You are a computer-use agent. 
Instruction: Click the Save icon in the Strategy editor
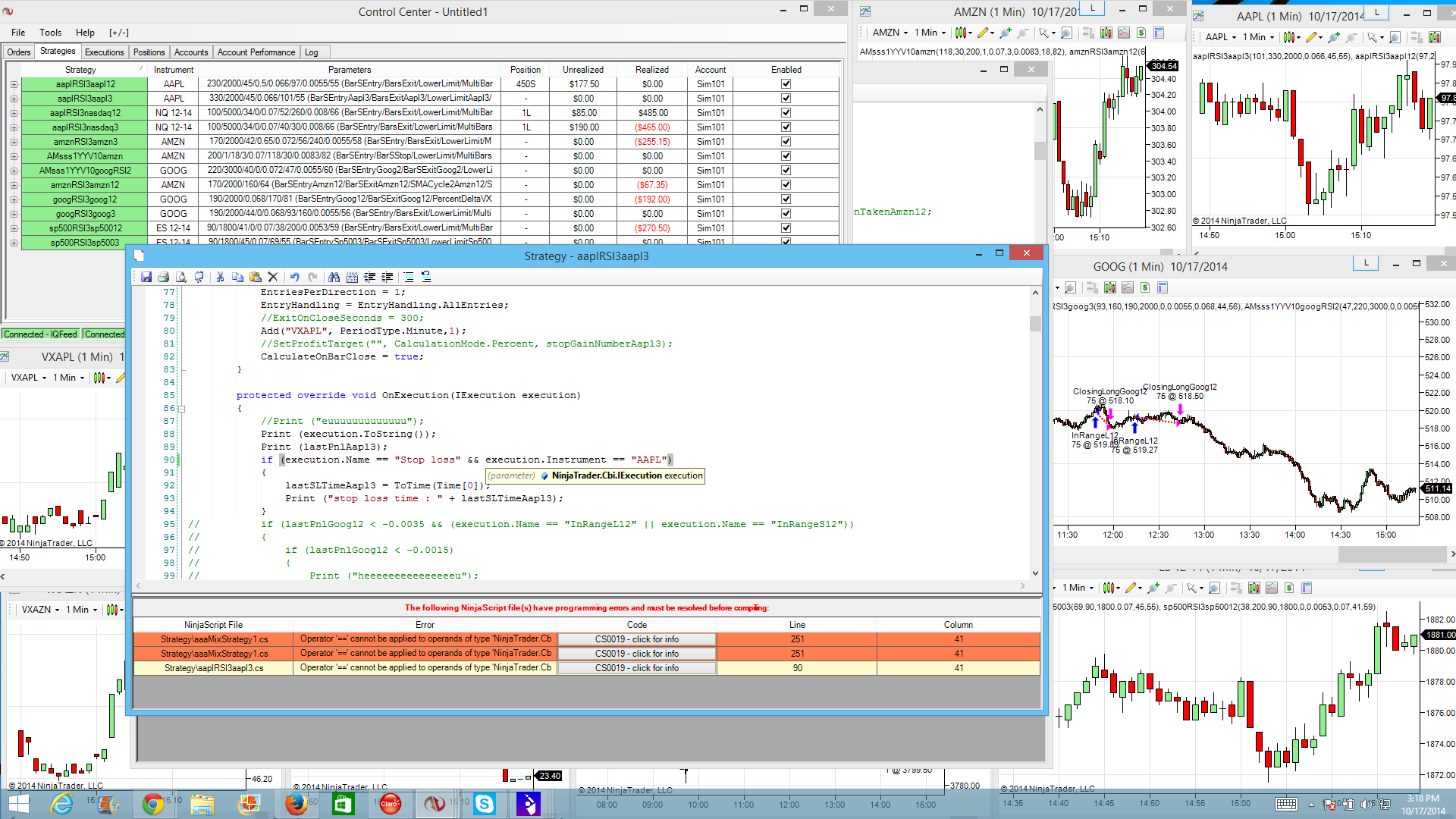point(146,278)
